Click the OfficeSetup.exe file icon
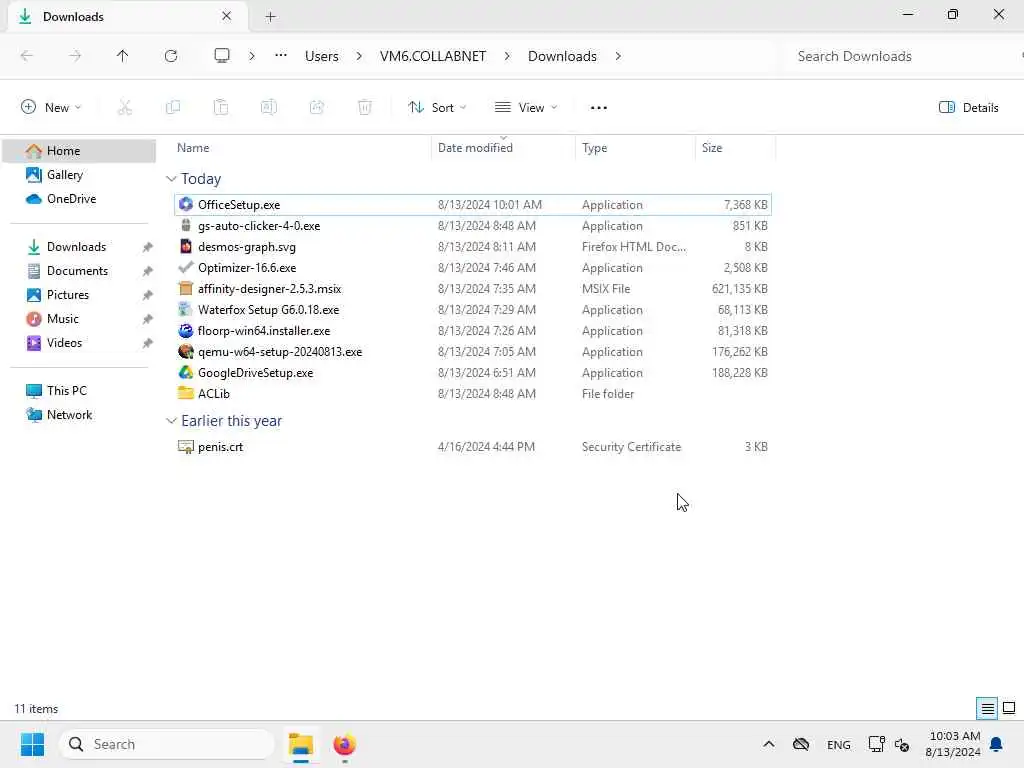This screenshot has width=1024, height=768. point(186,204)
